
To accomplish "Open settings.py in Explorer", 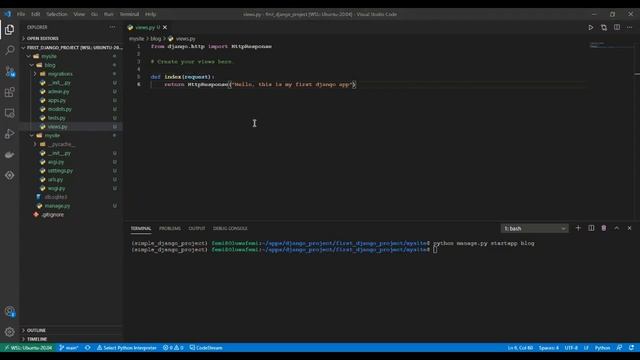I will 71,171.
